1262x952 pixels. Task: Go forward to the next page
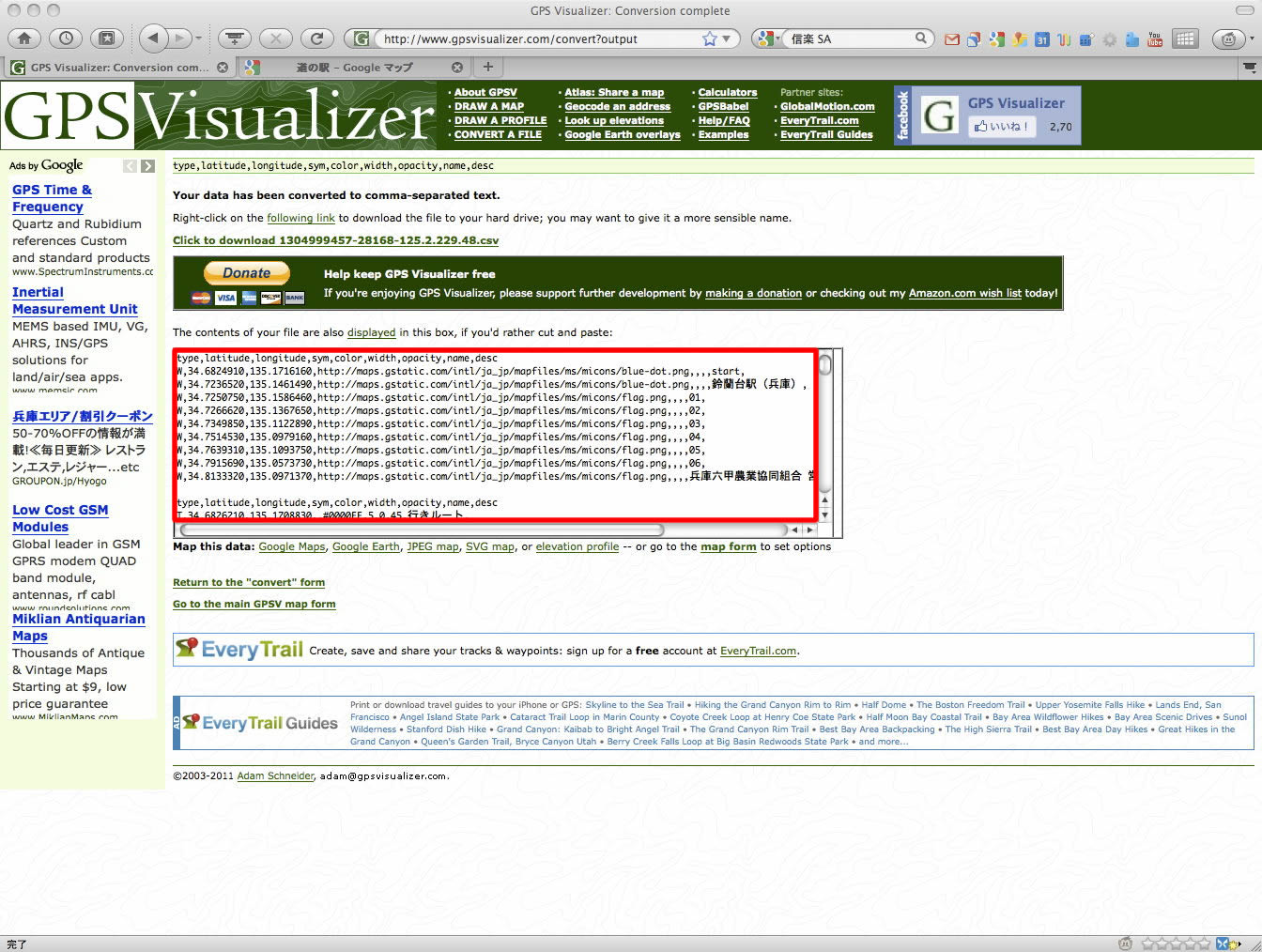click(179, 38)
